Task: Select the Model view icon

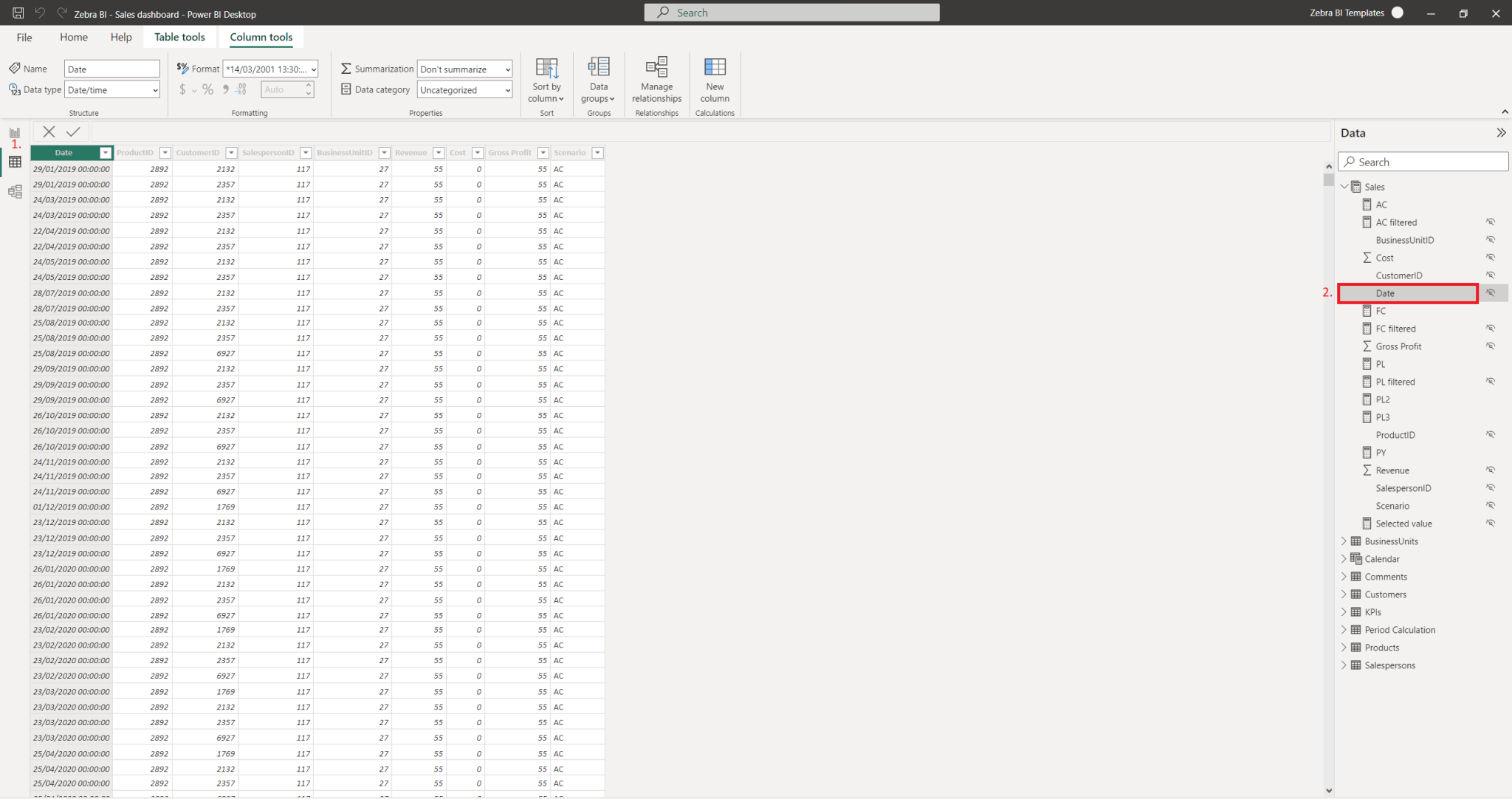Action: coord(14,191)
